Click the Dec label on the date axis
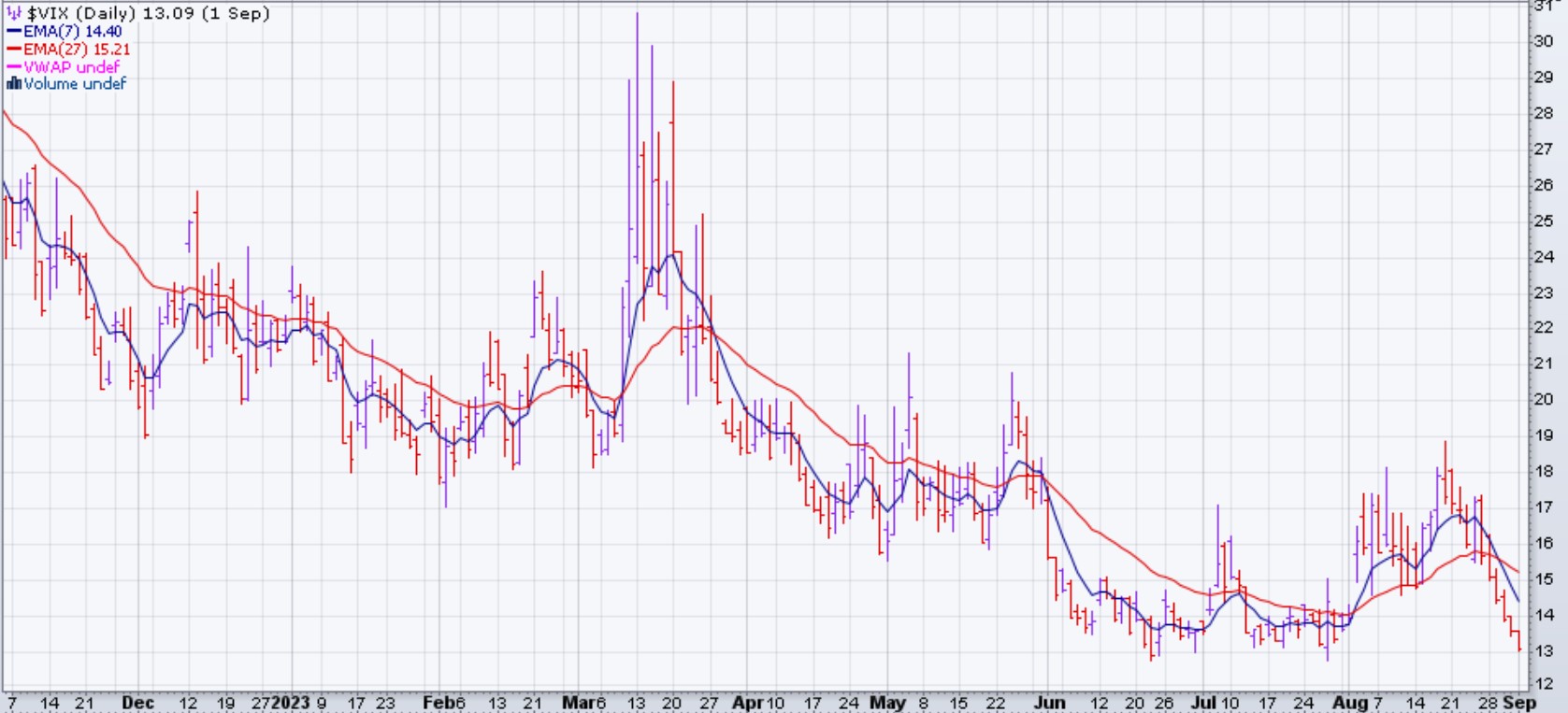The image size is (1568, 713). coord(138,703)
